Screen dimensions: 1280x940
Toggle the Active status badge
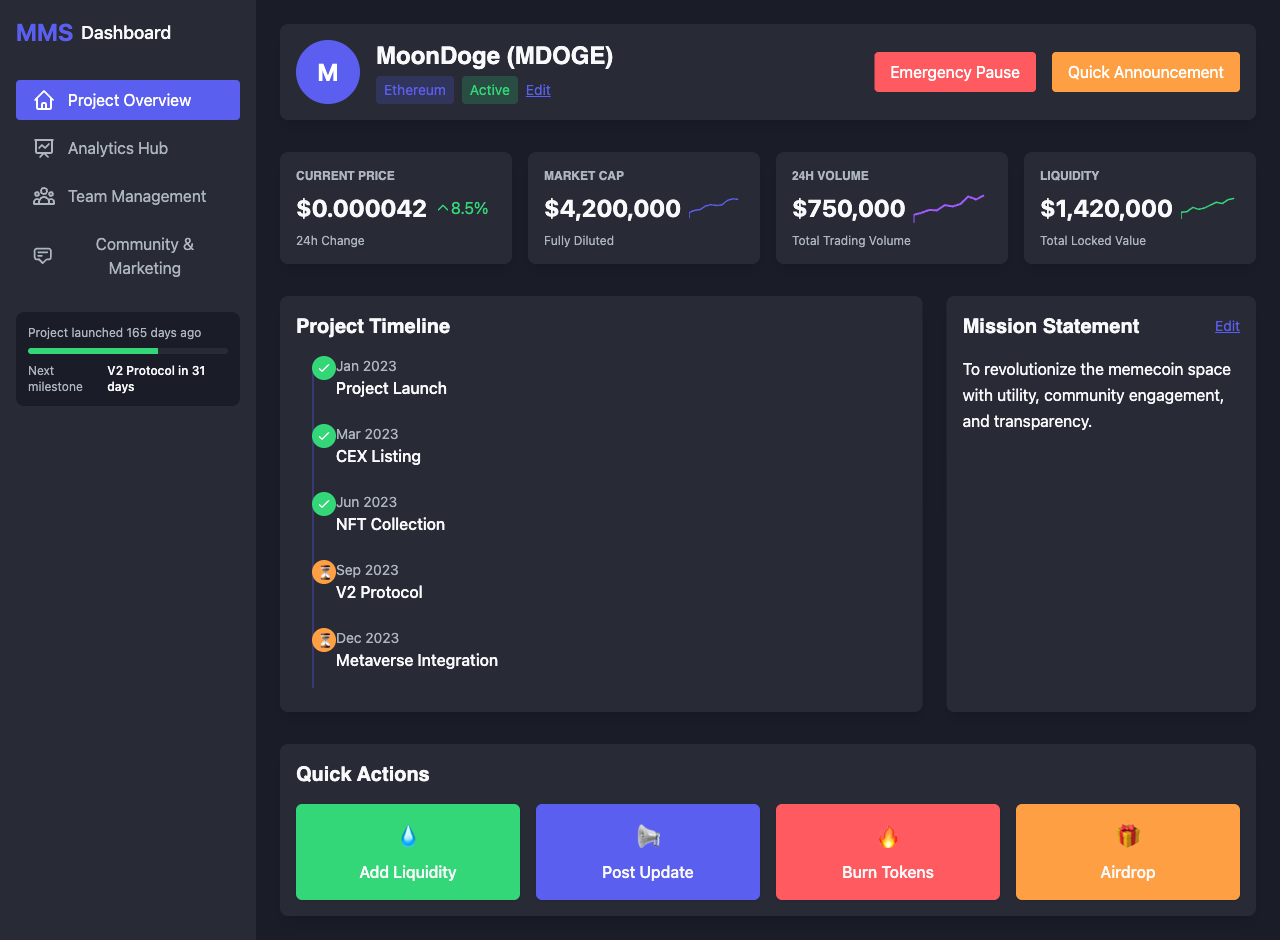click(489, 90)
